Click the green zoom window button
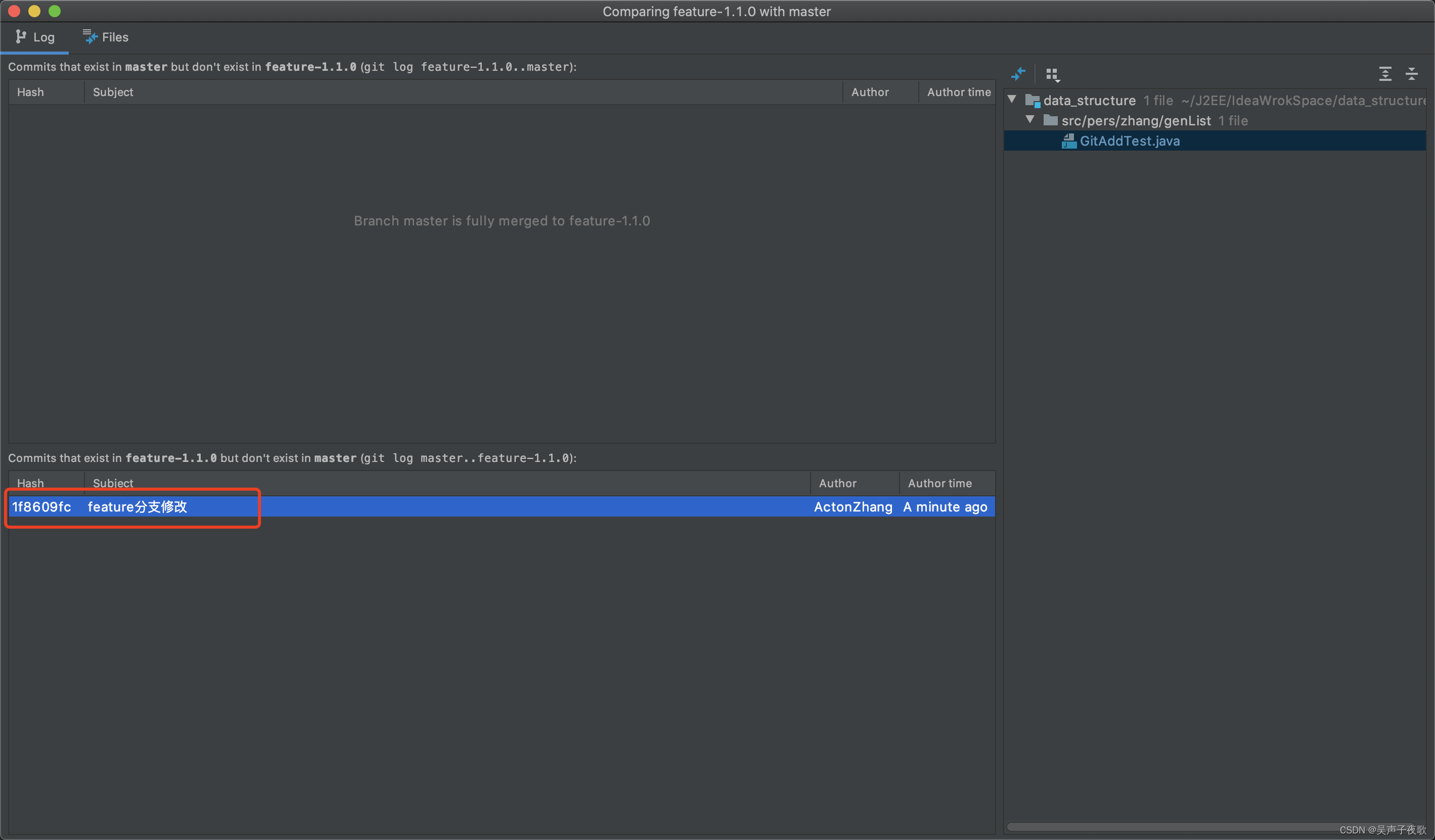The height and width of the screenshot is (840, 1435). coord(55,11)
